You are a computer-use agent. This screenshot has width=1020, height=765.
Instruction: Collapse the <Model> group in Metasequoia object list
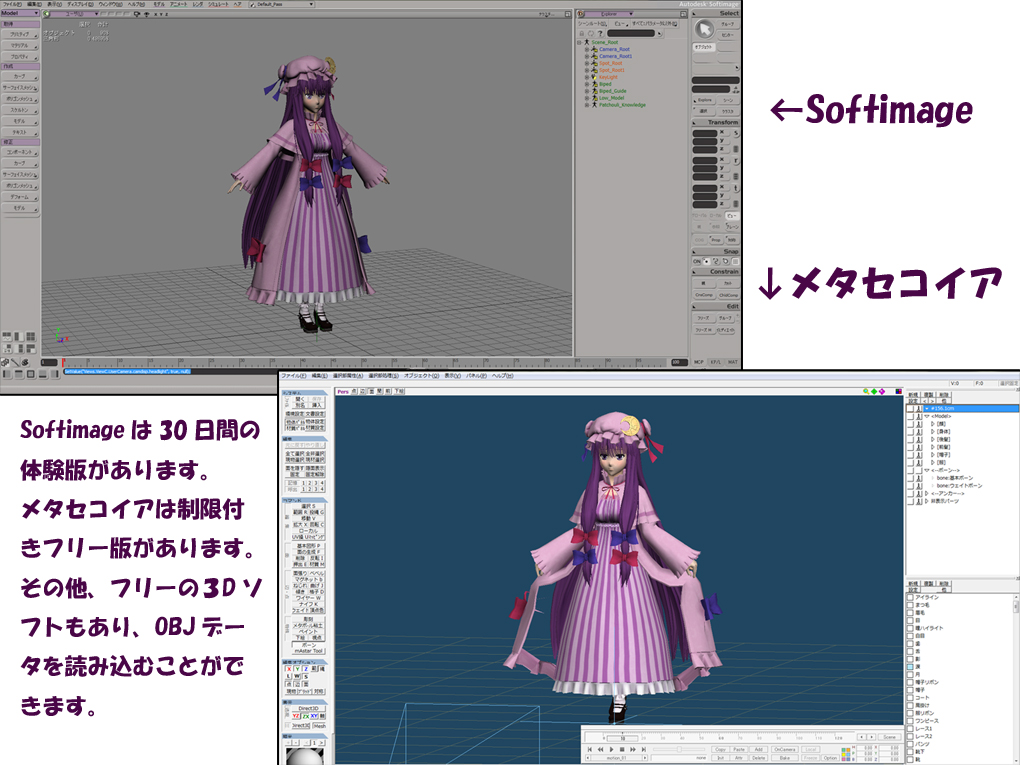pos(927,416)
